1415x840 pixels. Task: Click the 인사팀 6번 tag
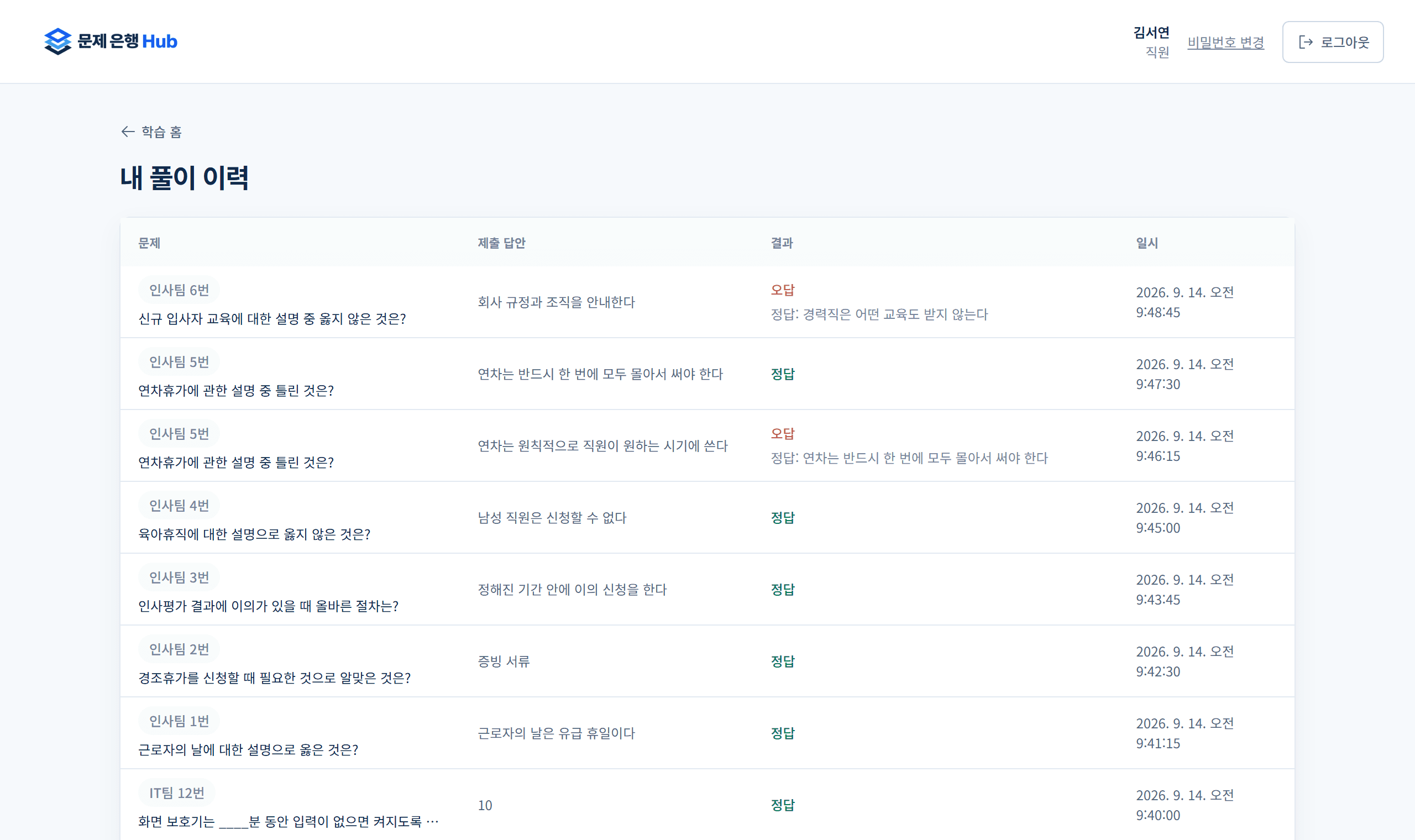click(x=179, y=290)
